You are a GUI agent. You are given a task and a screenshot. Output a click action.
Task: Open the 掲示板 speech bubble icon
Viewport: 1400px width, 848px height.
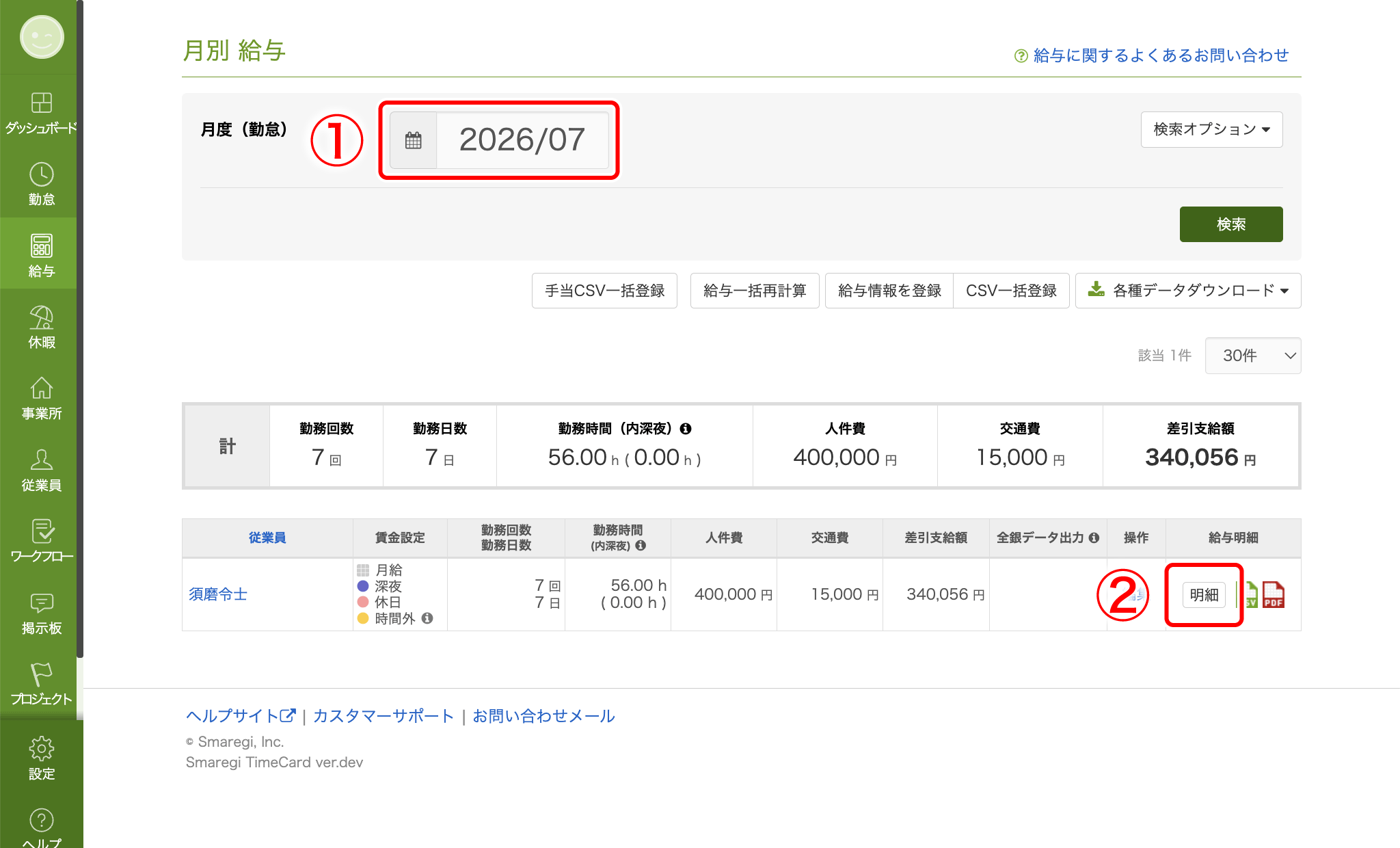[41, 602]
